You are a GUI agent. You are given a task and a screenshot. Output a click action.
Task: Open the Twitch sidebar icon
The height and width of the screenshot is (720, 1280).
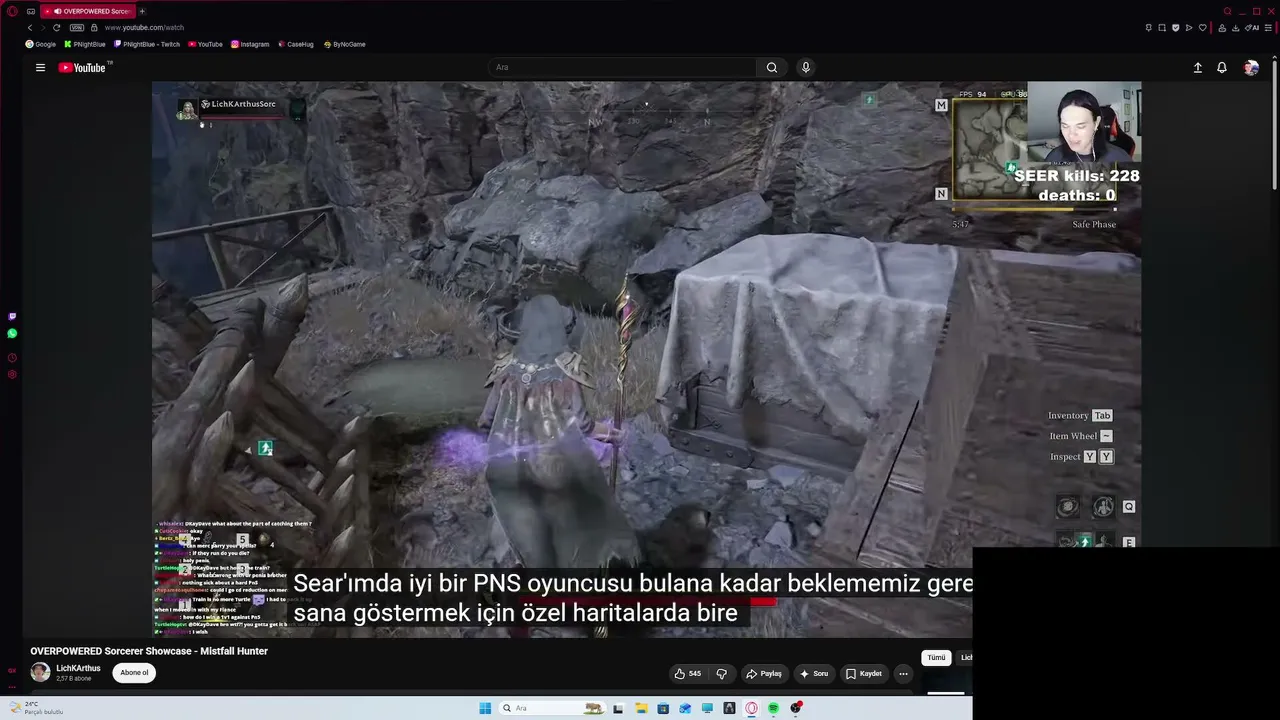coord(12,316)
